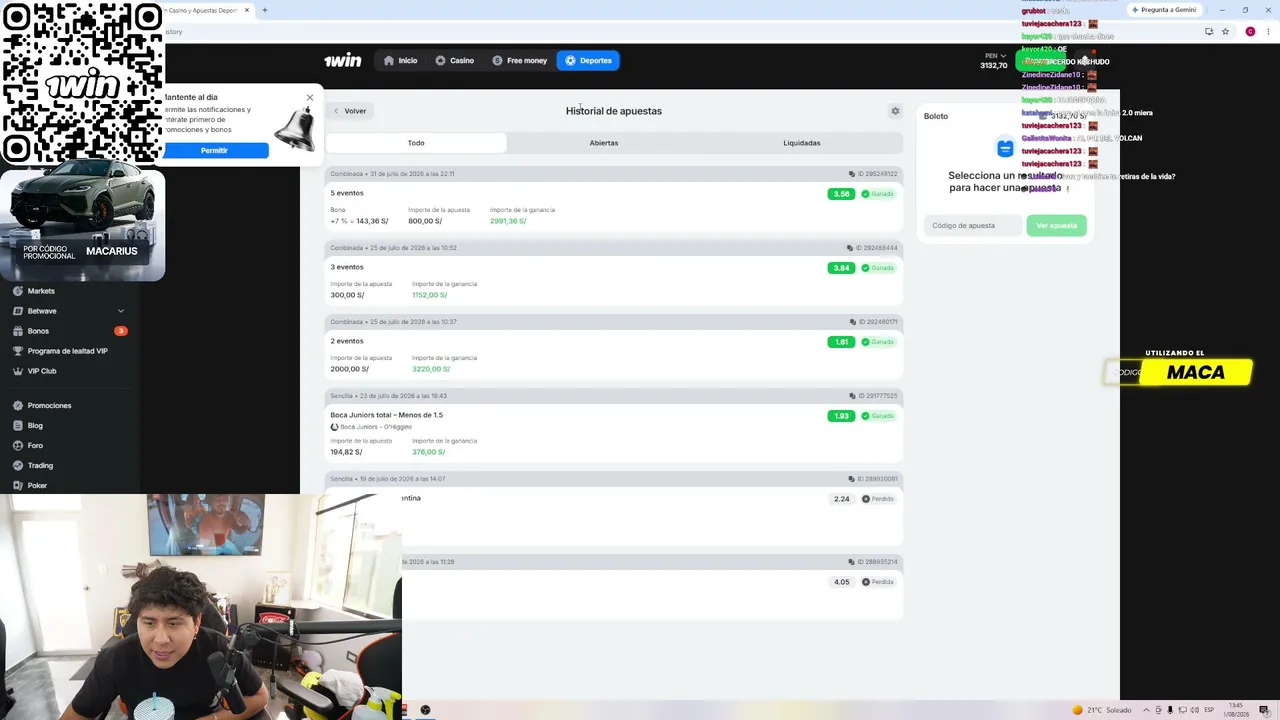Expand the Betwave sidebar chevron
The width and height of the screenshot is (1280, 720).
[x=121, y=311]
